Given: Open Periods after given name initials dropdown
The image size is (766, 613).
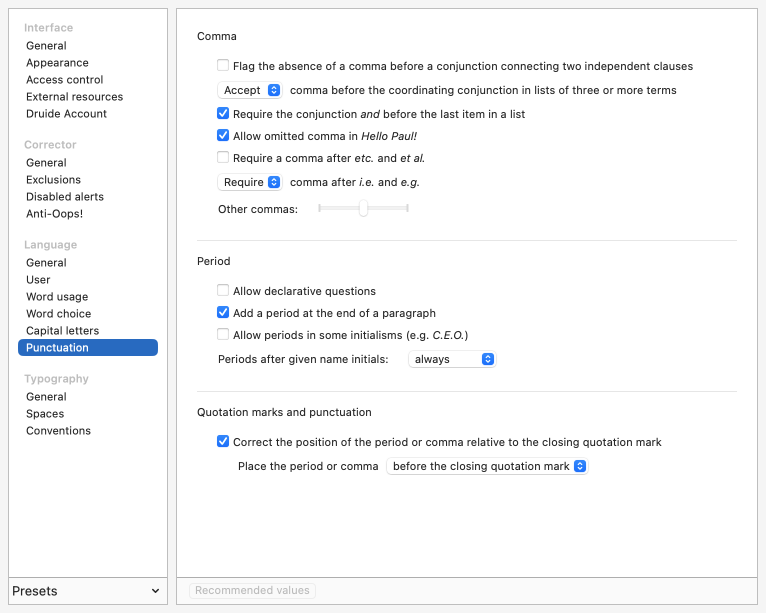Looking at the screenshot, I should (x=452, y=359).
